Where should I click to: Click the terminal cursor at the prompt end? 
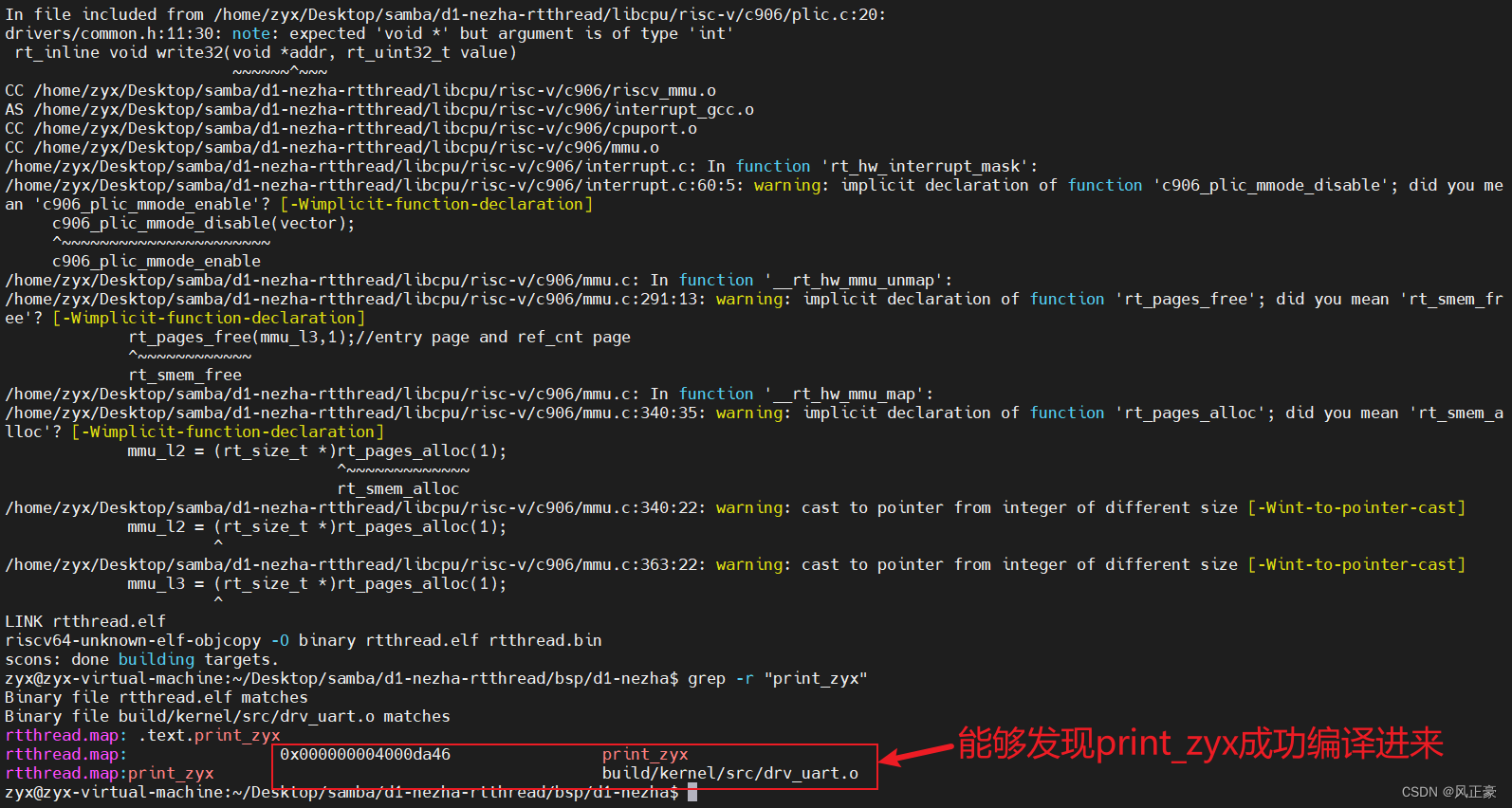pyautogui.click(x=692, y=792)
